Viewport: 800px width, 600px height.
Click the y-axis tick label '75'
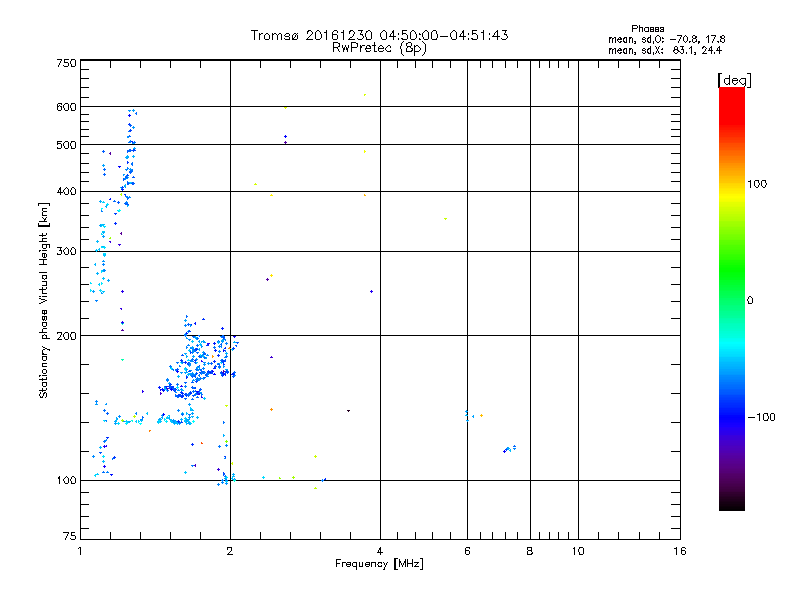point(69,536)
